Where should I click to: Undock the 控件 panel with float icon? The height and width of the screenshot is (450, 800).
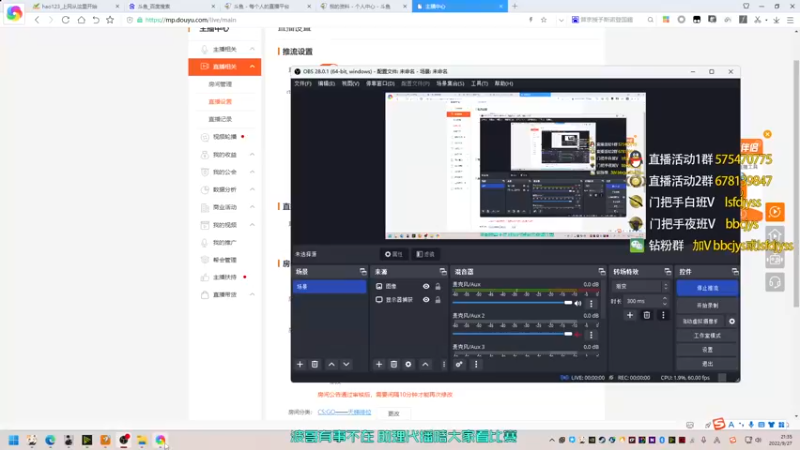click(x=735, y=271)
